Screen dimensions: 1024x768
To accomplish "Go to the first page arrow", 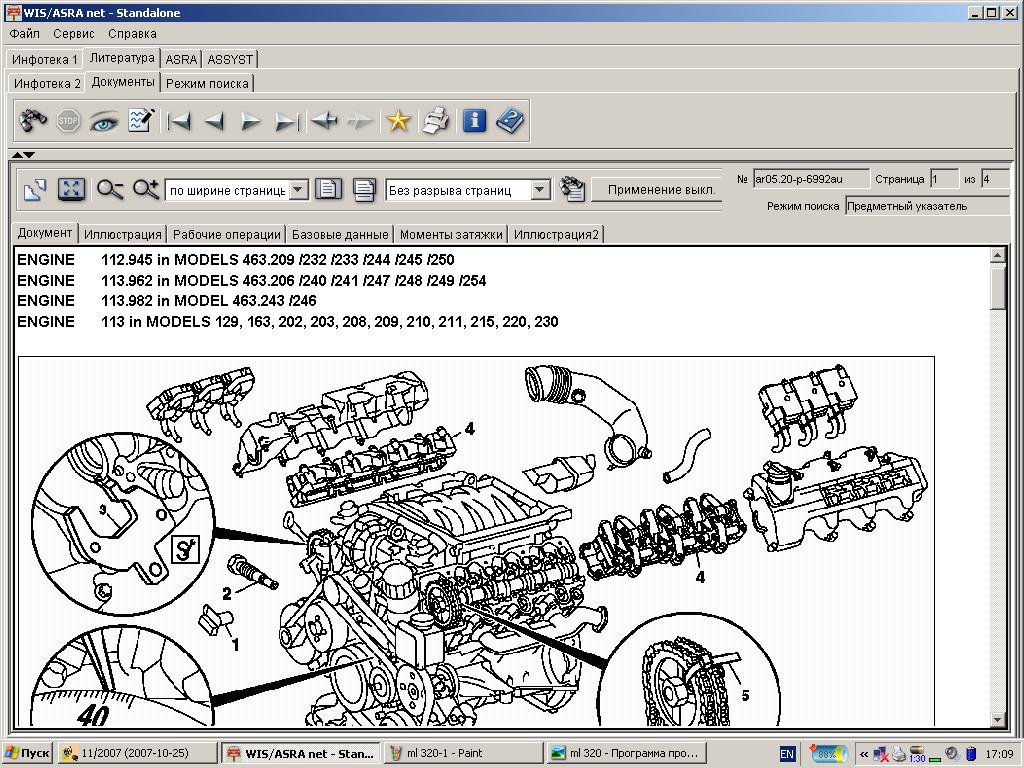I will pyautogui.click(x=179, y=121).
